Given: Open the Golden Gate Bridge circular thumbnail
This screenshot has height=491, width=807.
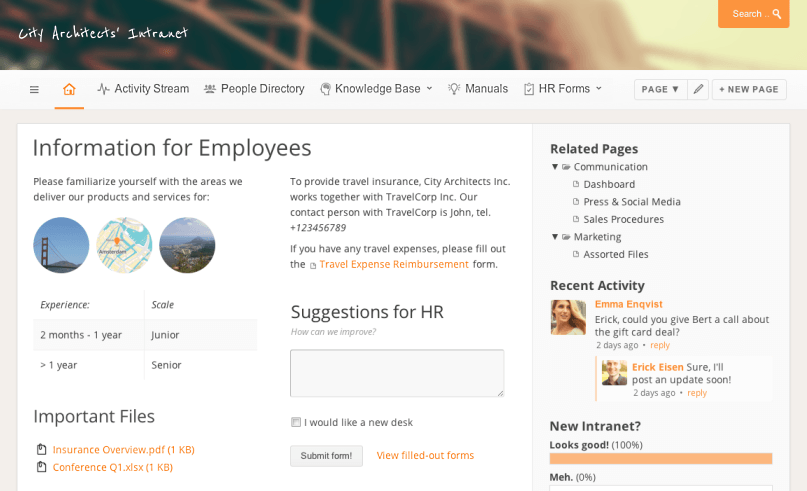Looking at the screenshot, I should pos(61,245).
